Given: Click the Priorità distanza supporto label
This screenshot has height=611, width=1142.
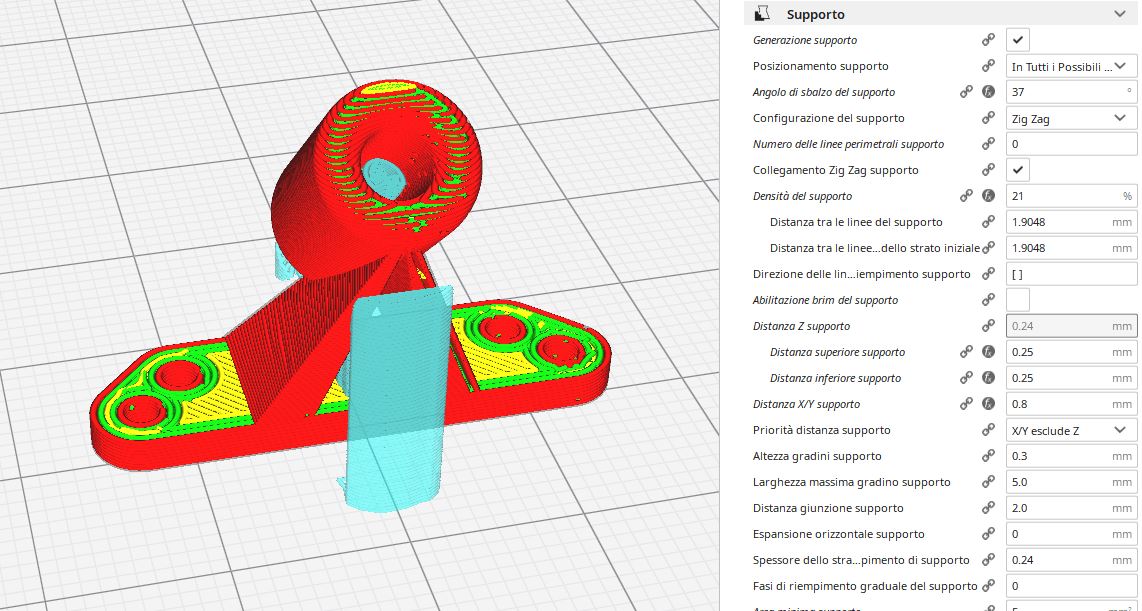Looking at the screenshot, I should [x=822, y=430].
